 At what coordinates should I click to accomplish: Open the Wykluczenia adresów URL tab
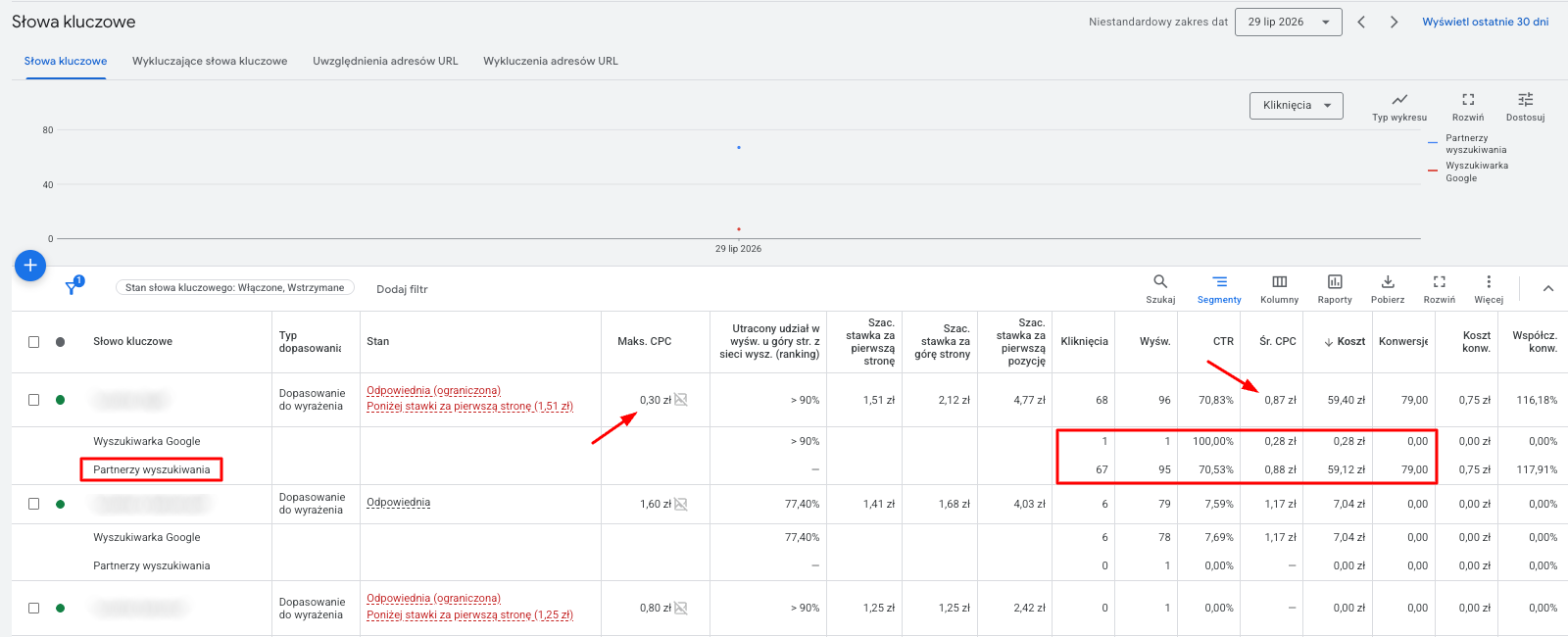551,61
